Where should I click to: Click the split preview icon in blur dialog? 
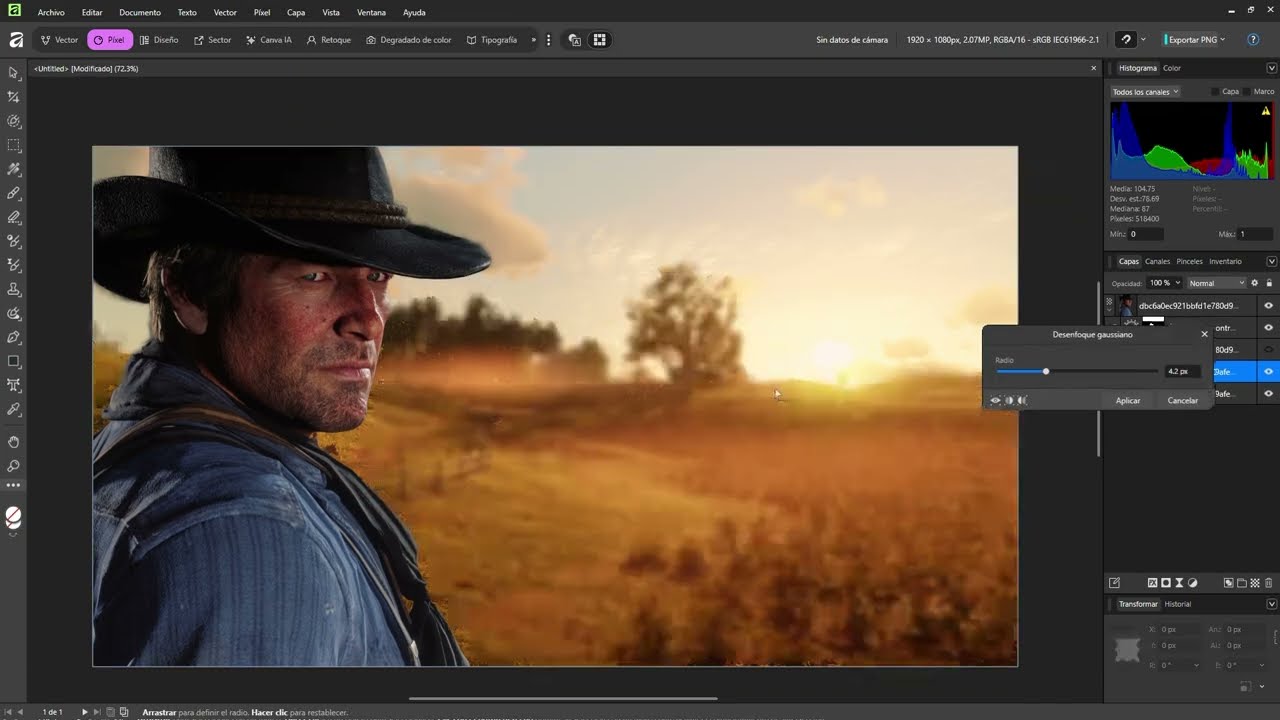1009,400
